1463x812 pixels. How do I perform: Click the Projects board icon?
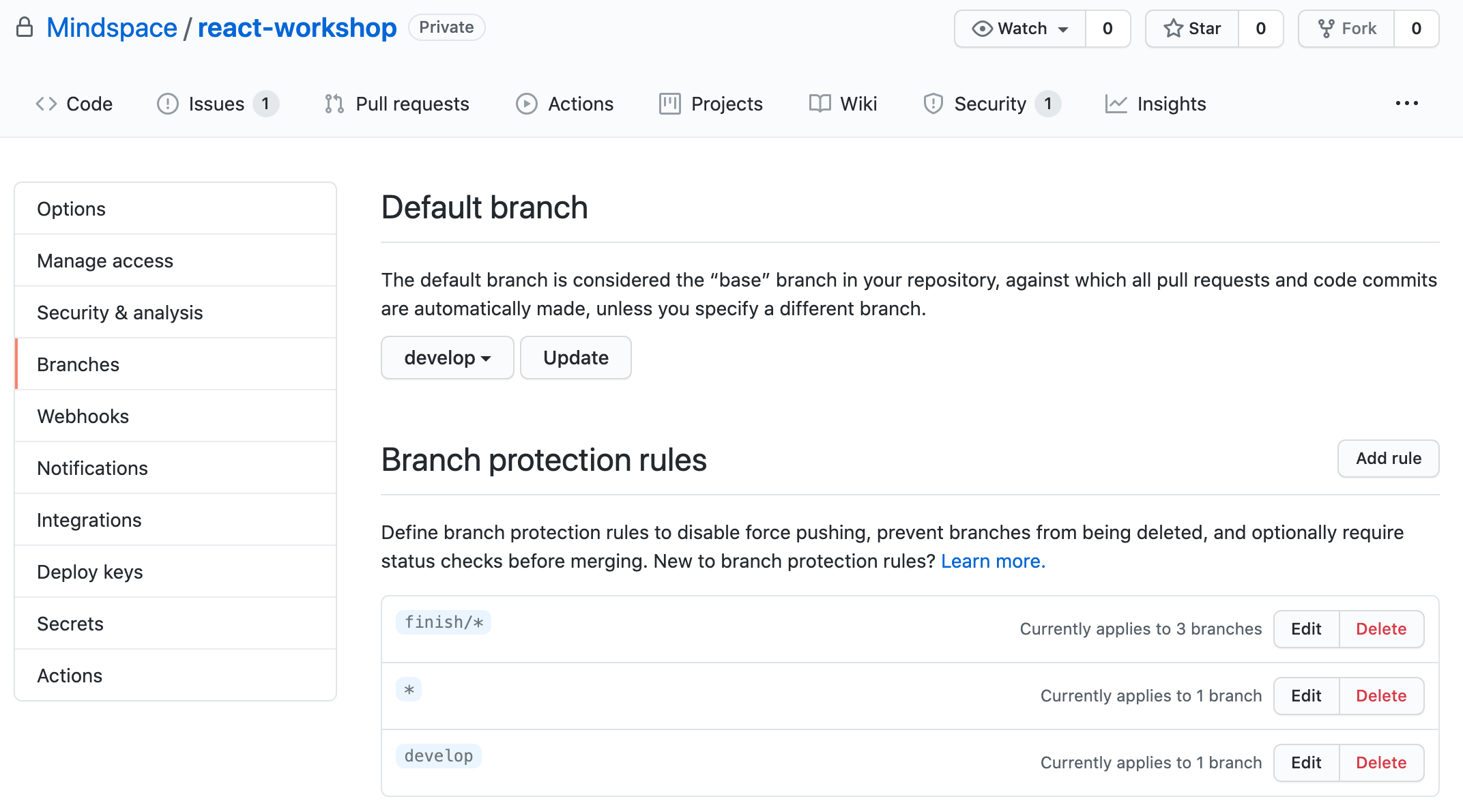coord(669,104)
